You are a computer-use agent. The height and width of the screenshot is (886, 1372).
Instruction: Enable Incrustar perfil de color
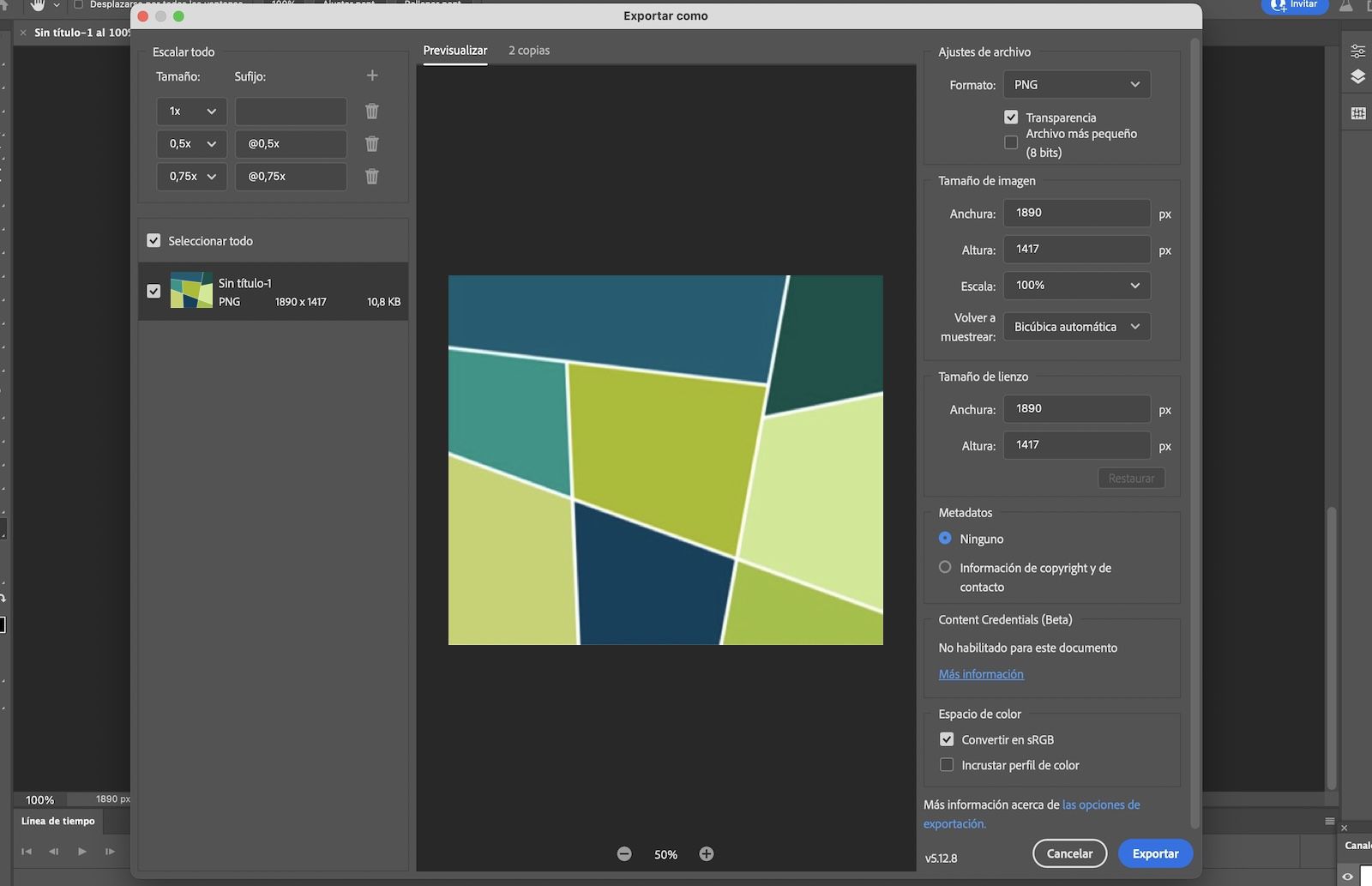click(x=947, y=764)
